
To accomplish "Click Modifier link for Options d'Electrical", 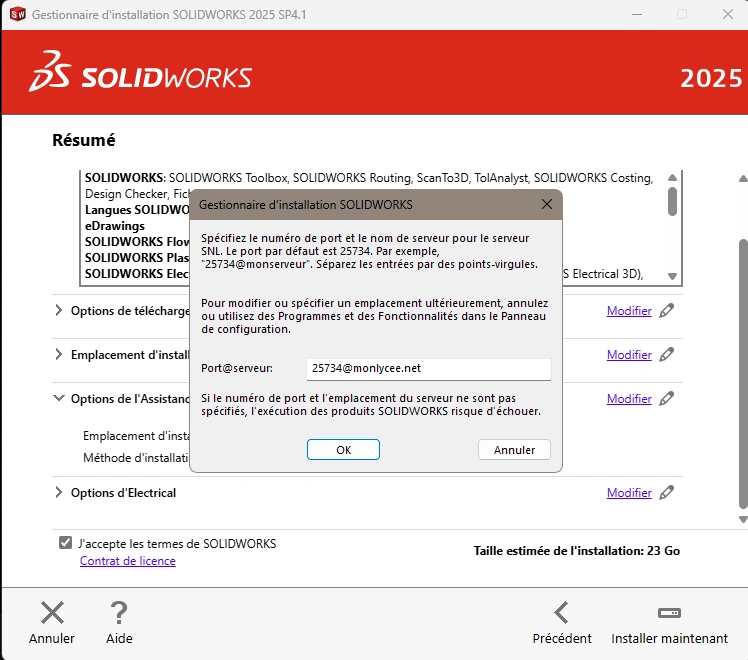I will tap(629, 492).
